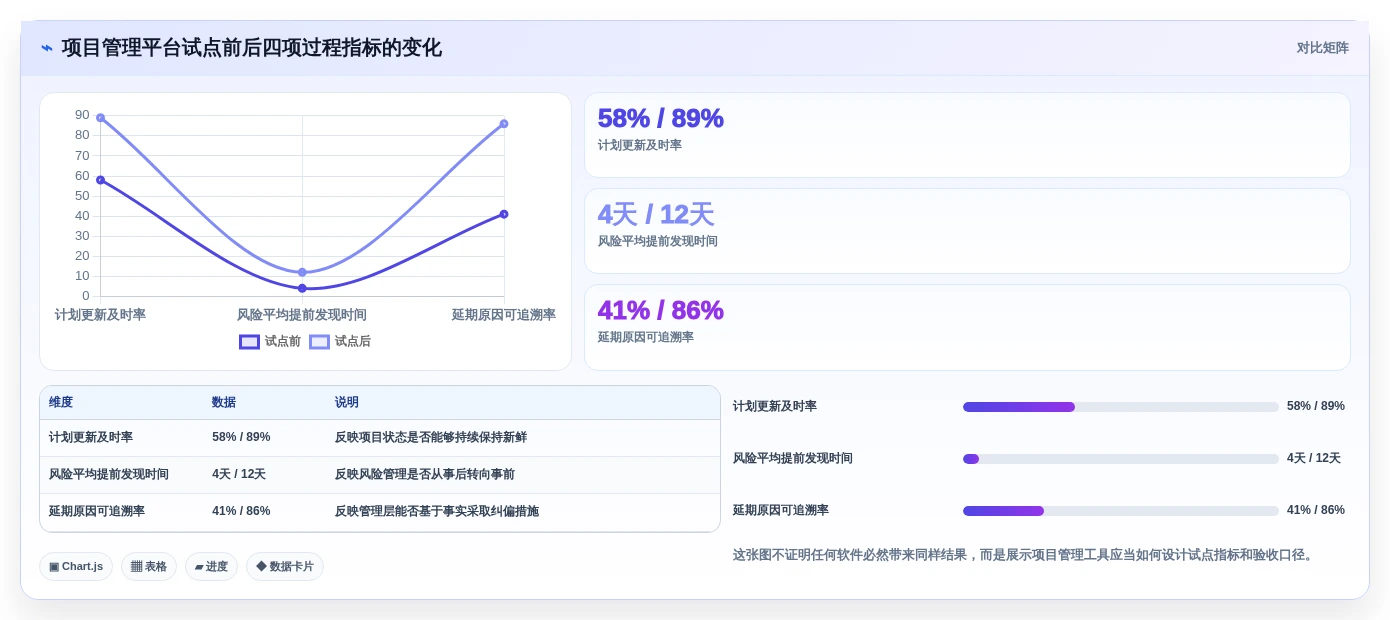The image size is (1390, 620).
Task: Click the lightning icon beside the title
Action: [x=47, y=48]
